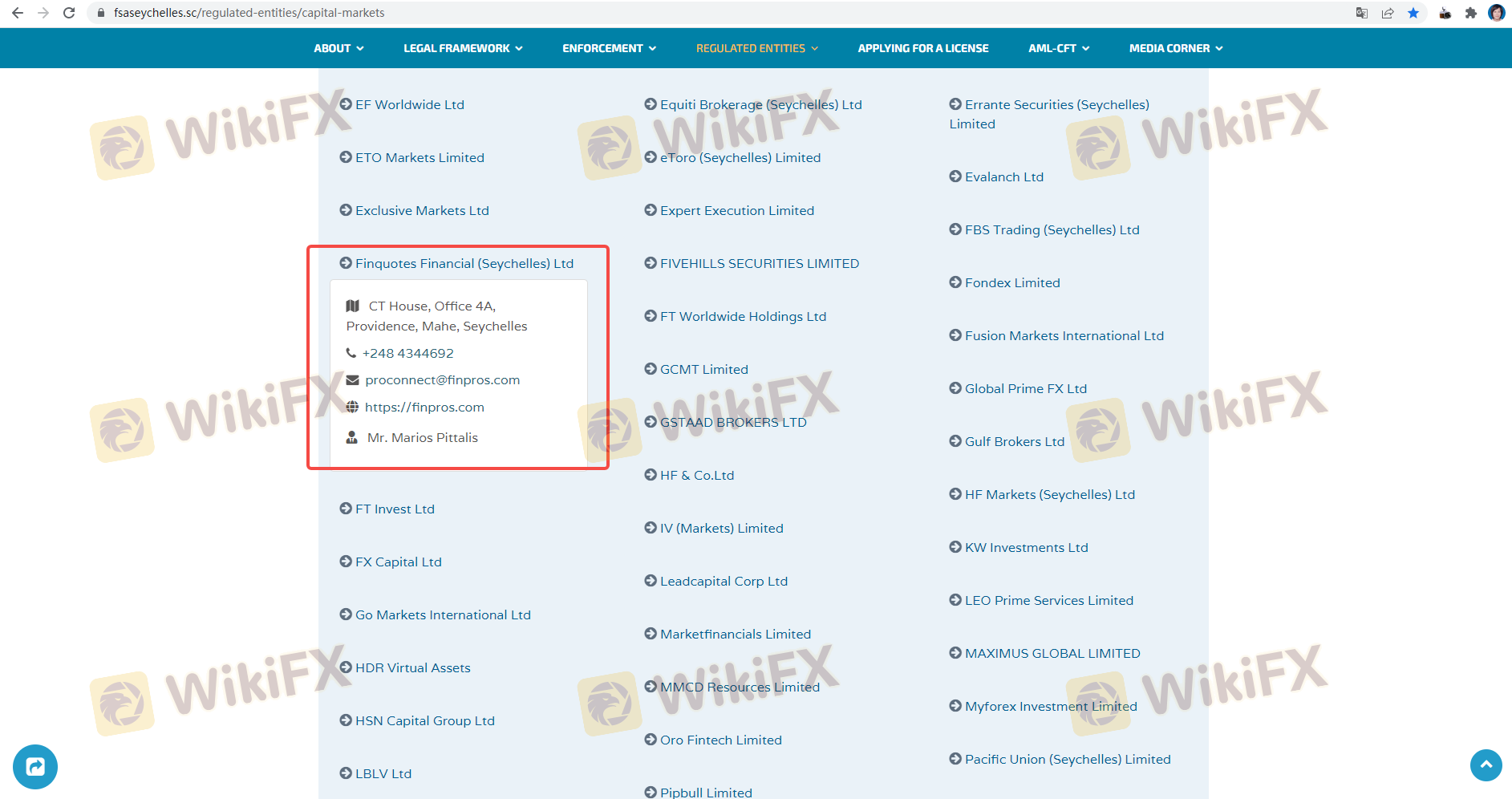Expand the FBS Trading (Seychelles) Ltd entry
The image size is (1512, 799).
(1052, 229)
